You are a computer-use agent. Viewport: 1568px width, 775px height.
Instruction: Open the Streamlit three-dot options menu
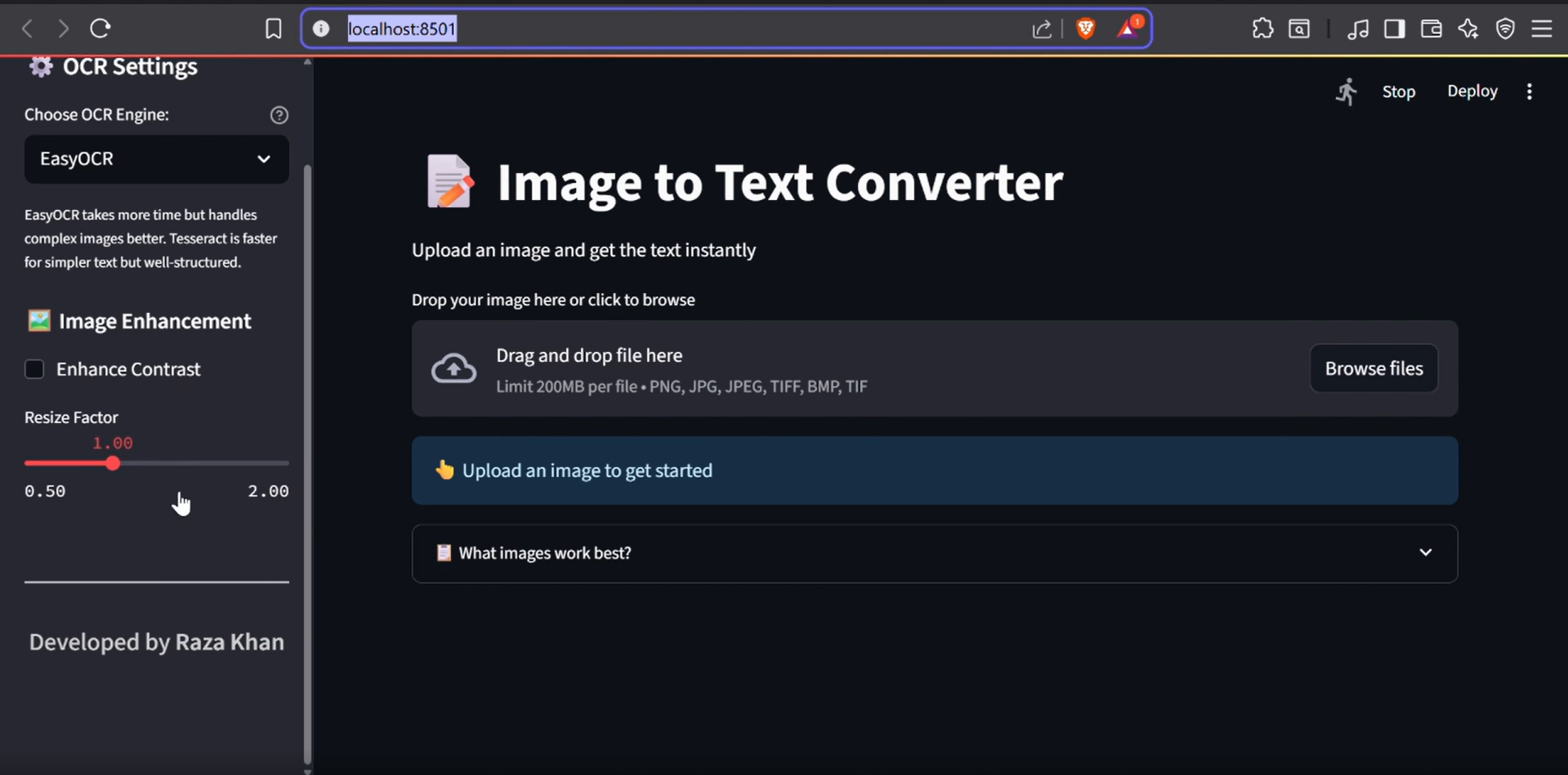point(1529,91)
